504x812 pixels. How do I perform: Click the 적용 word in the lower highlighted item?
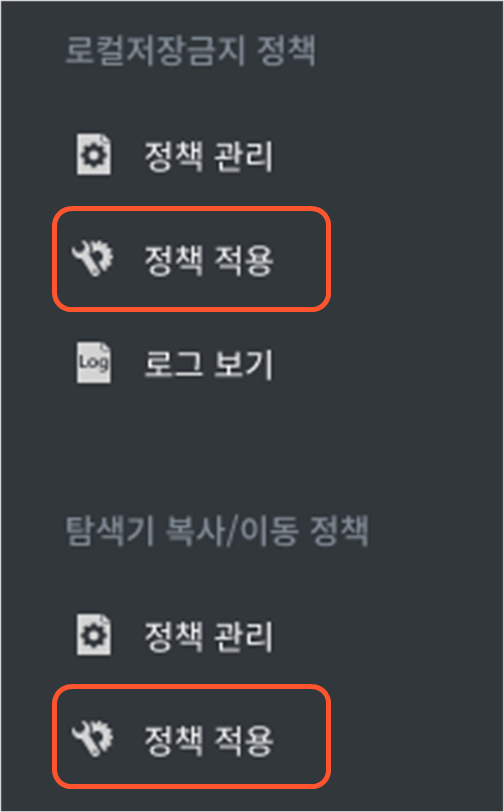click(x=243, y=741)
